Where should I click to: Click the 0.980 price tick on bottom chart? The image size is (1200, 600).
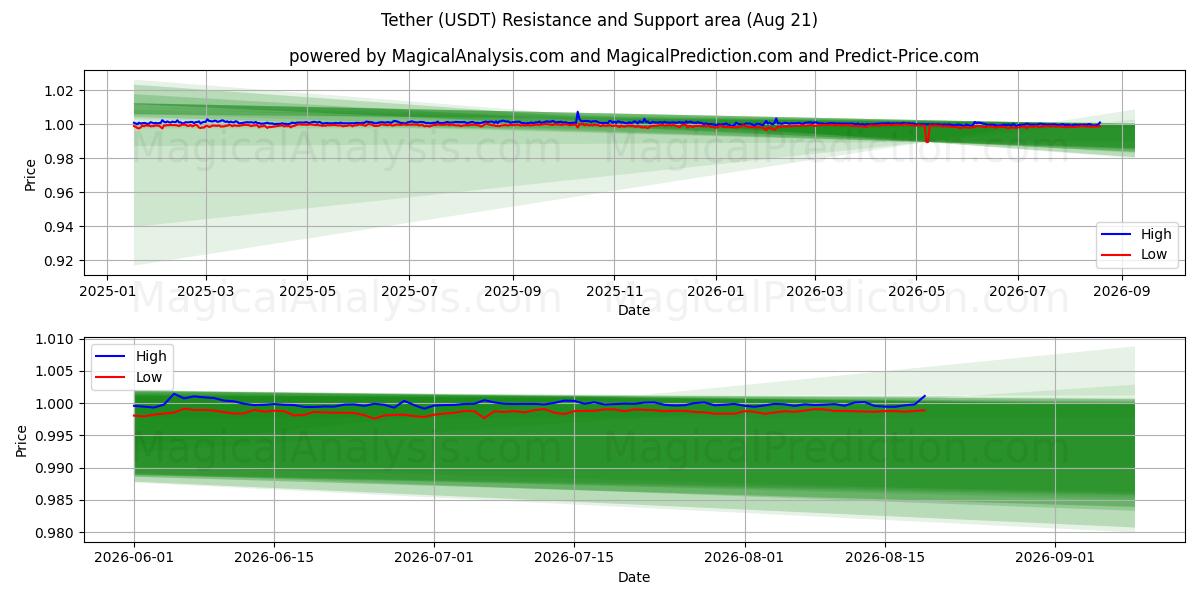[x=56, y=533]
